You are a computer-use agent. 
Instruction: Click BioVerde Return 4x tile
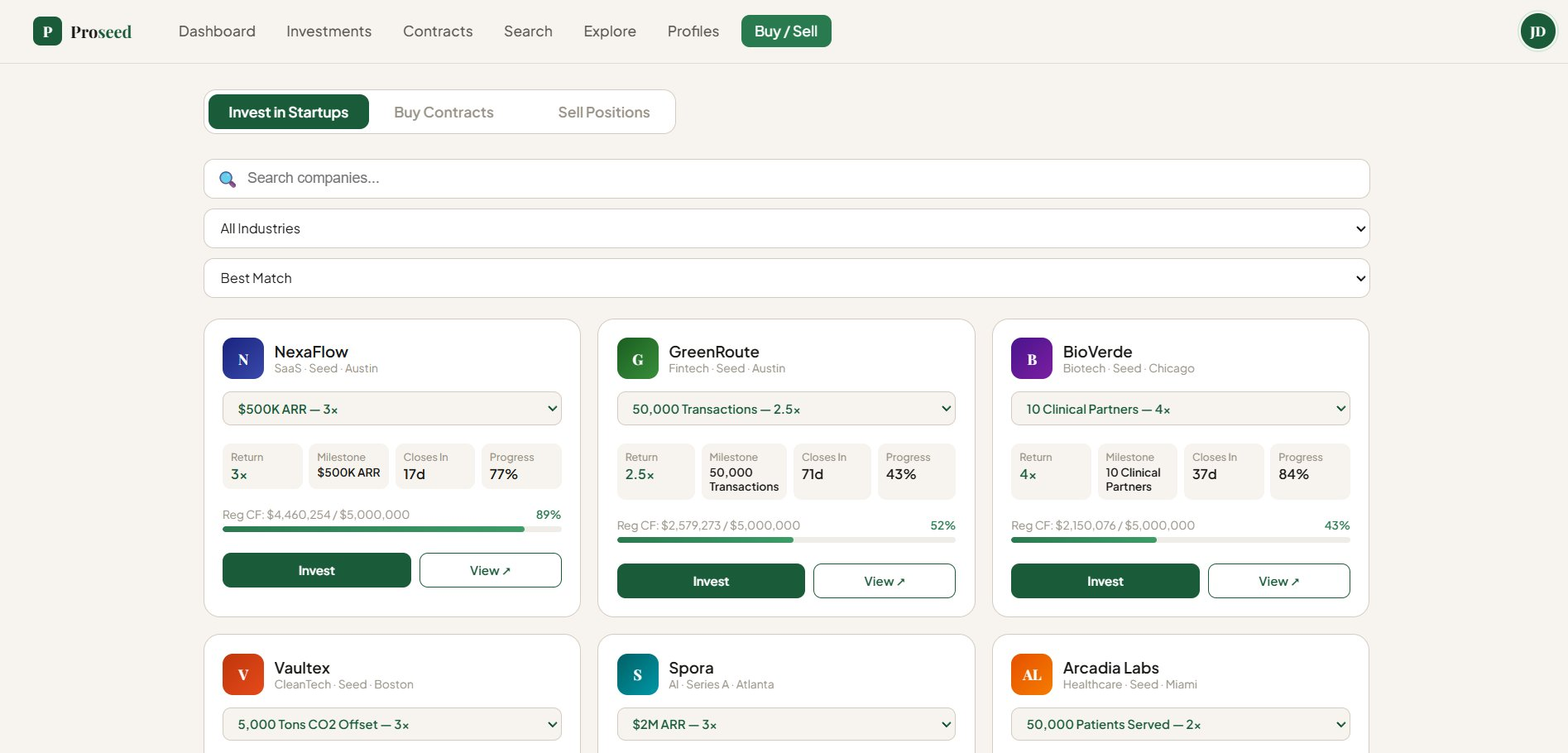point(1051,472)
